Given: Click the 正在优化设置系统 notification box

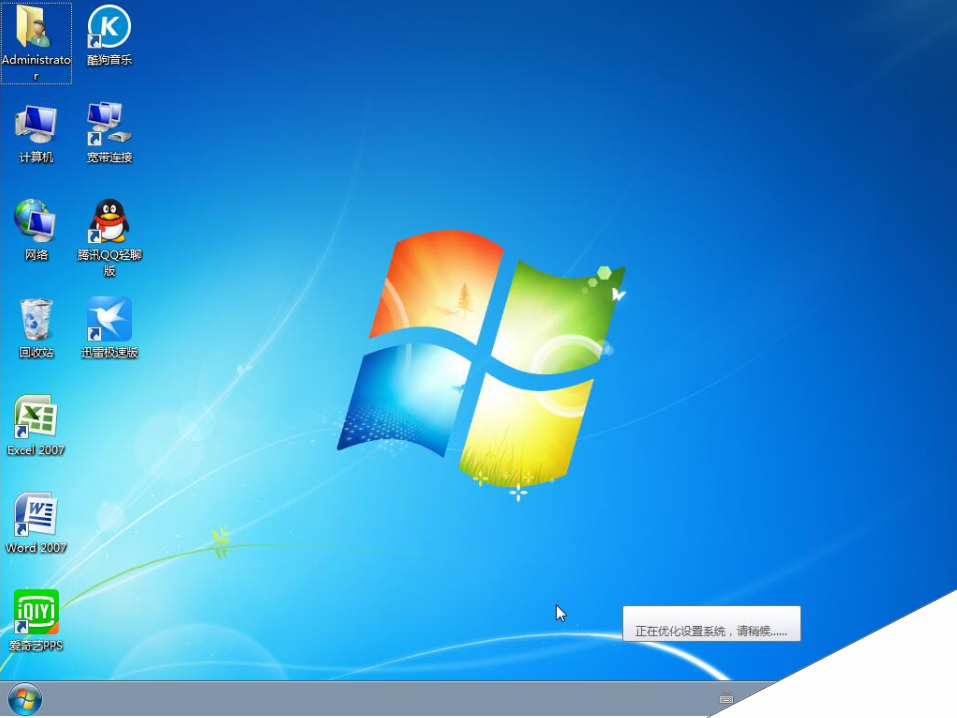Looking at the screenshot, I should tap(712, 624).
